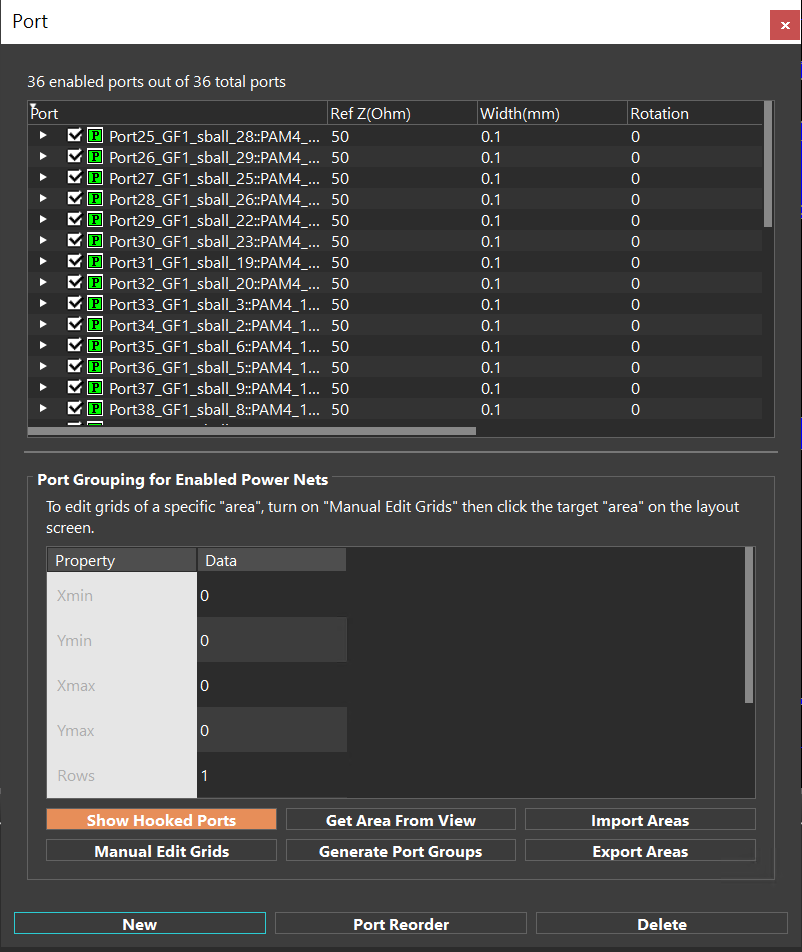Click the green P icon of Port33_GF1_sball_3
Viewport: 802px width, 952px height.
click(95, 303)
